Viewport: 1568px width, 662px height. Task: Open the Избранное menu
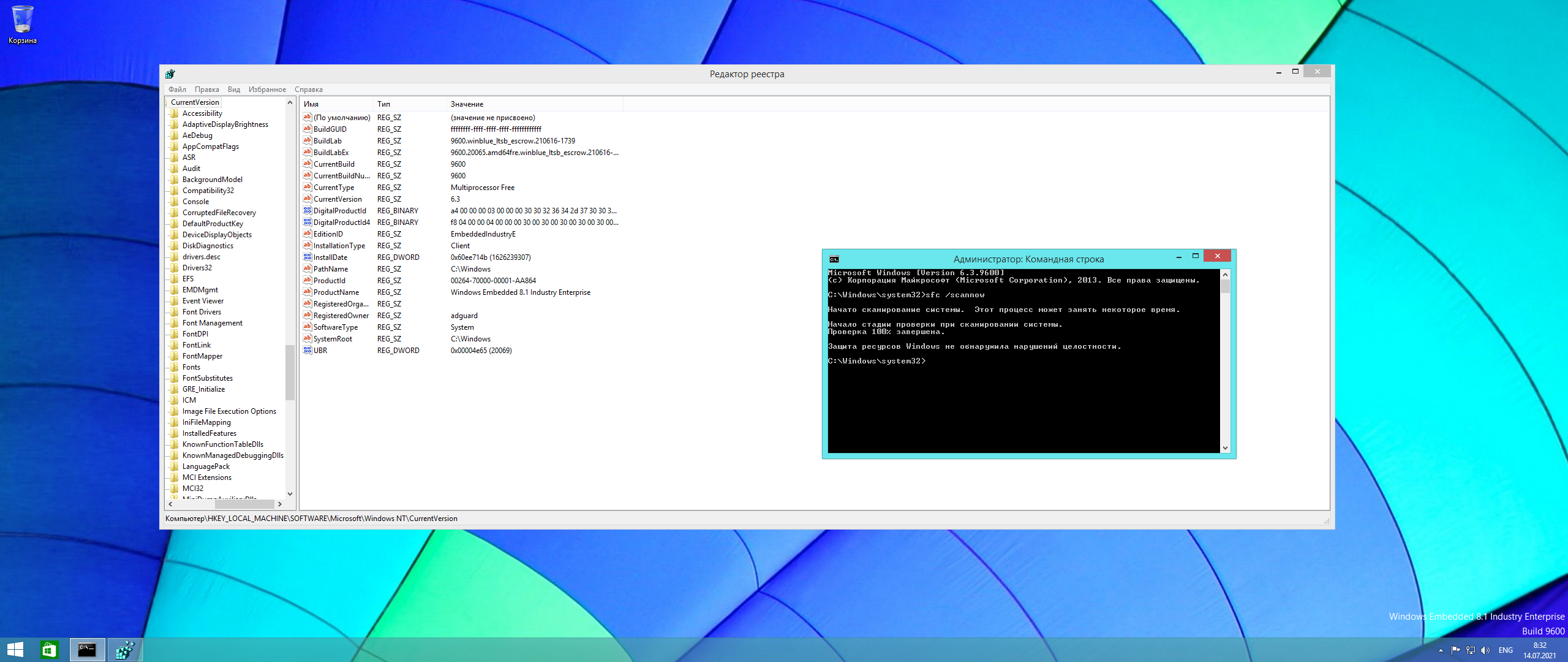267,89
